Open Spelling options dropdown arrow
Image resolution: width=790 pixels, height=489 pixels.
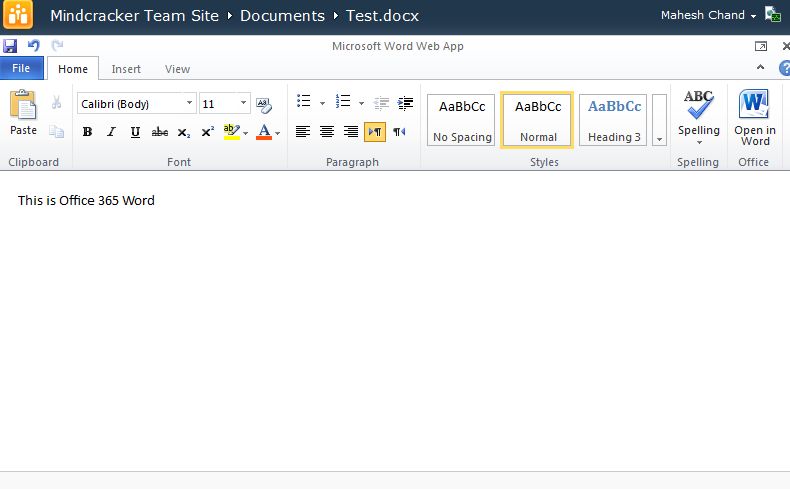tap(699, 143)
